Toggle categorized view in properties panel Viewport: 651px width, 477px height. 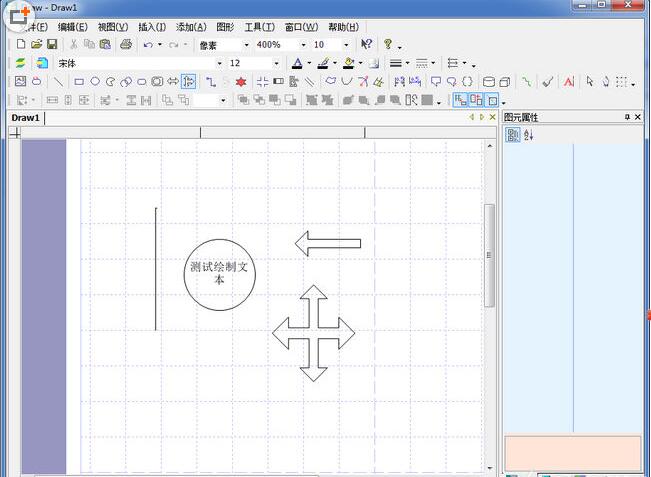(512, 135)
